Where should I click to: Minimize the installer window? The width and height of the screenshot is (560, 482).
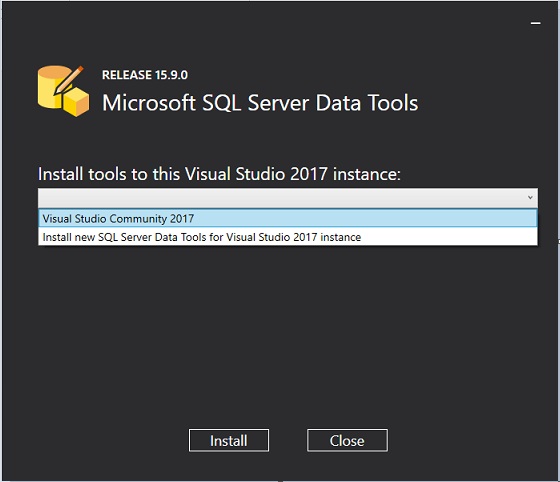click(x=535, y=23)
